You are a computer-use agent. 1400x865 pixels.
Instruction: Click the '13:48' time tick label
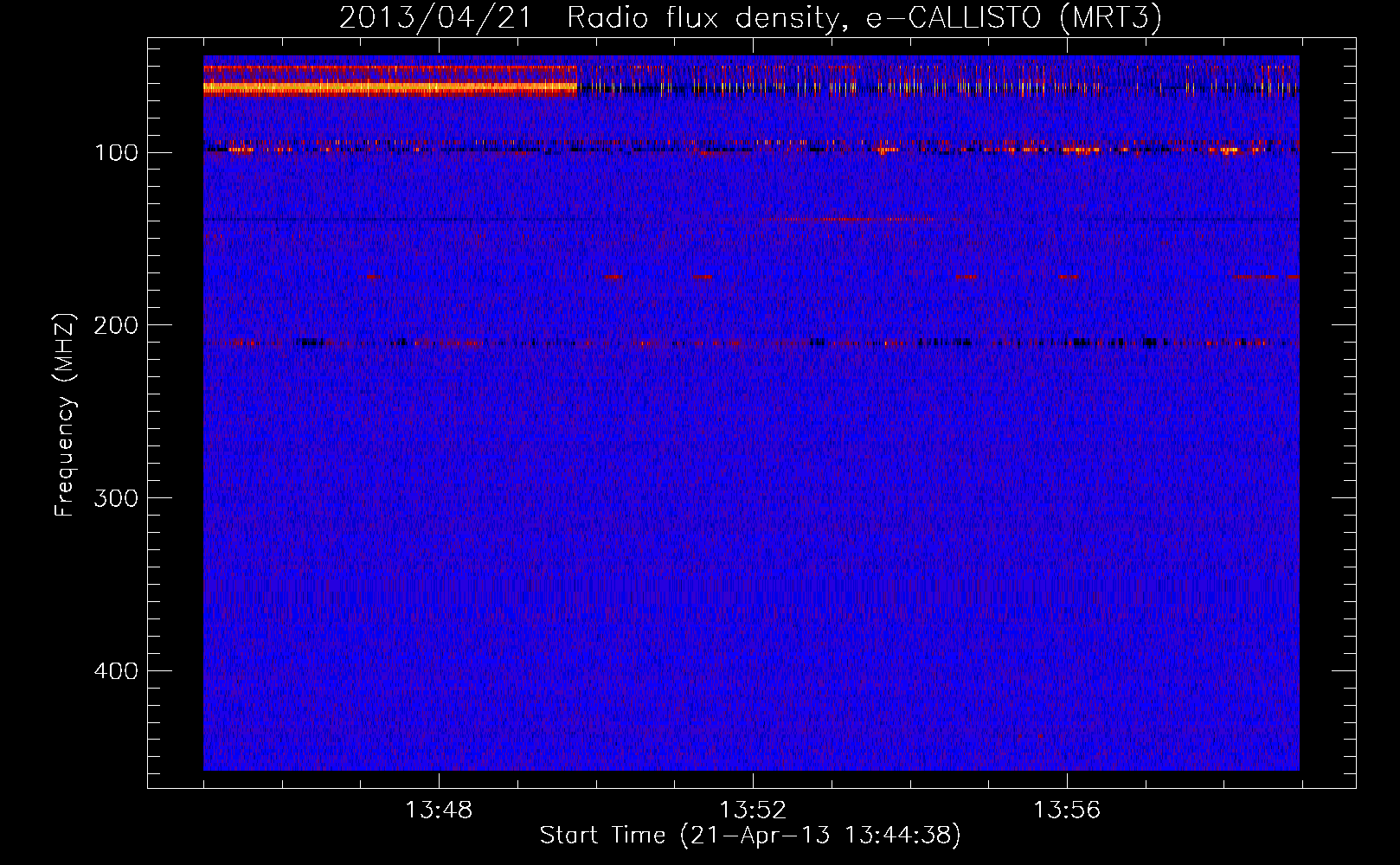coord(439,810)
